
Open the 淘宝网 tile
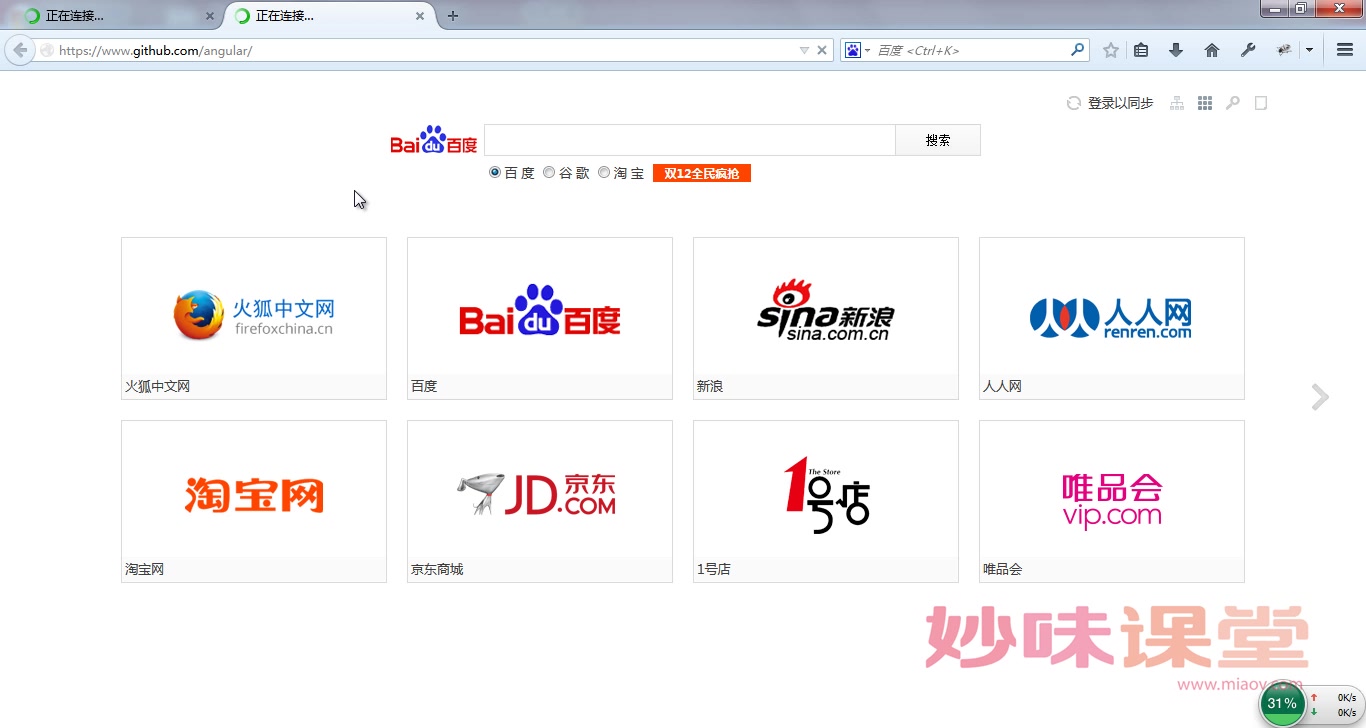point(254,501)
